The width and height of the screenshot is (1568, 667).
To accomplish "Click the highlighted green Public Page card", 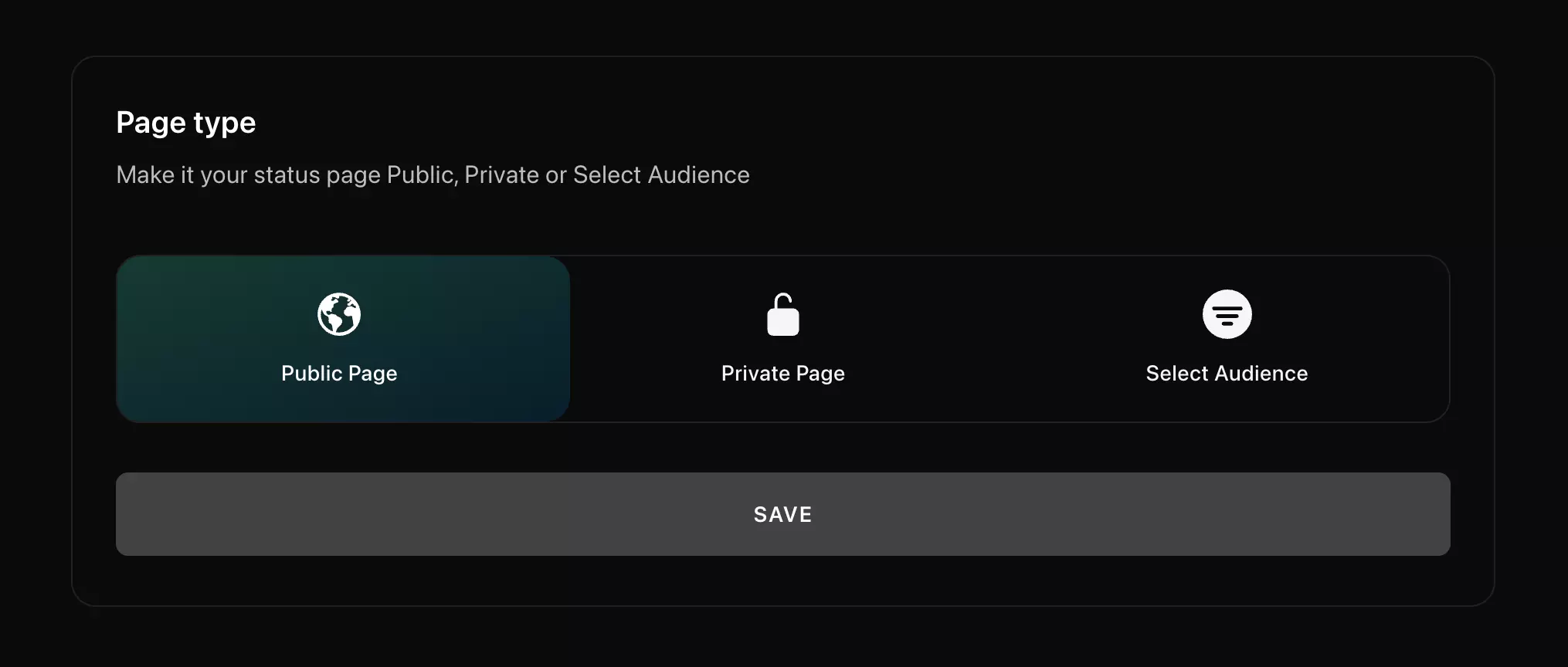I will pyautogui.click(x=343, y=339).
